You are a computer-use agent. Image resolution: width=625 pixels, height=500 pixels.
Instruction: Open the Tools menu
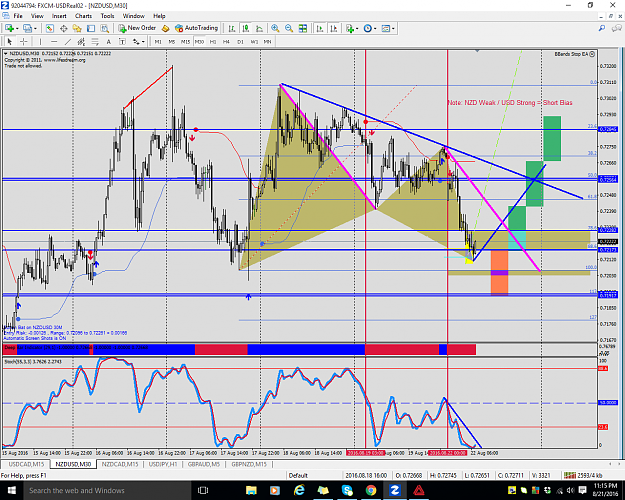click(x=107, y=16)
